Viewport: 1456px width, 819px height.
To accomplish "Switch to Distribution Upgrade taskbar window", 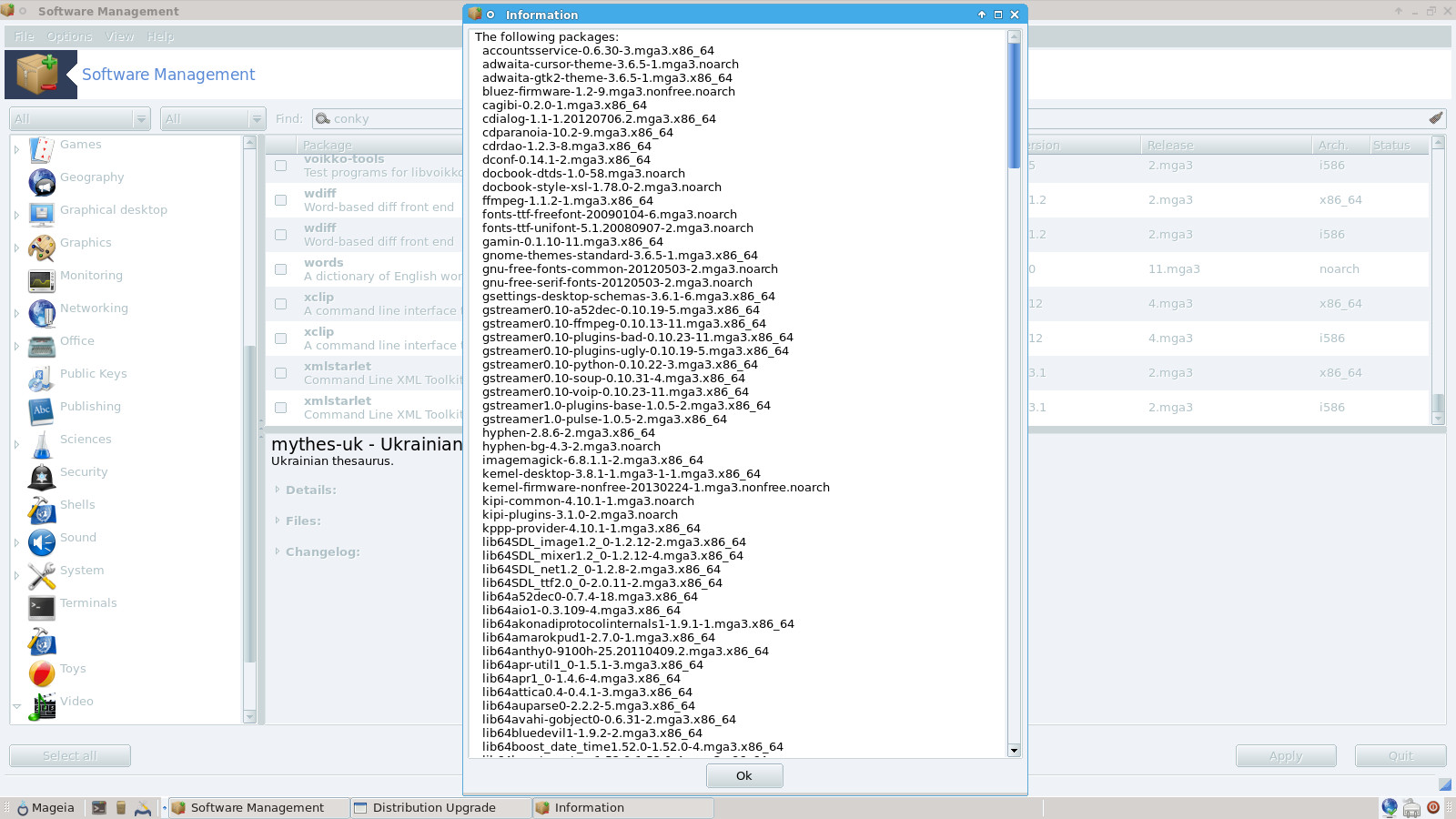I will [441, 807].
